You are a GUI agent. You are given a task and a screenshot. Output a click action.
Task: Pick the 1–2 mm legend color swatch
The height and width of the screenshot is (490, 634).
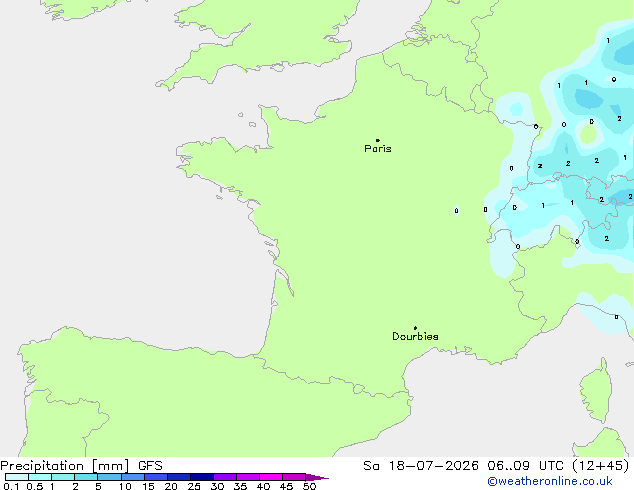(63, 477)
